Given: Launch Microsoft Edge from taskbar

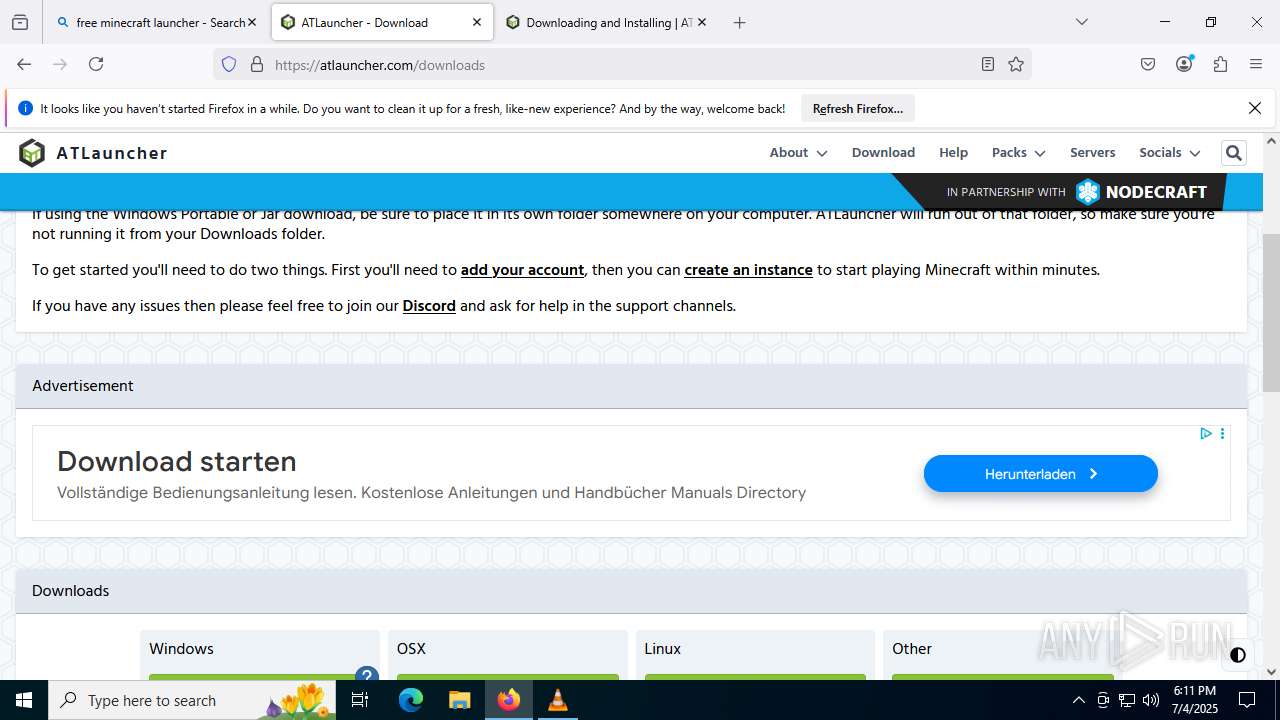Looking at the screenshot, I should 411,700.
